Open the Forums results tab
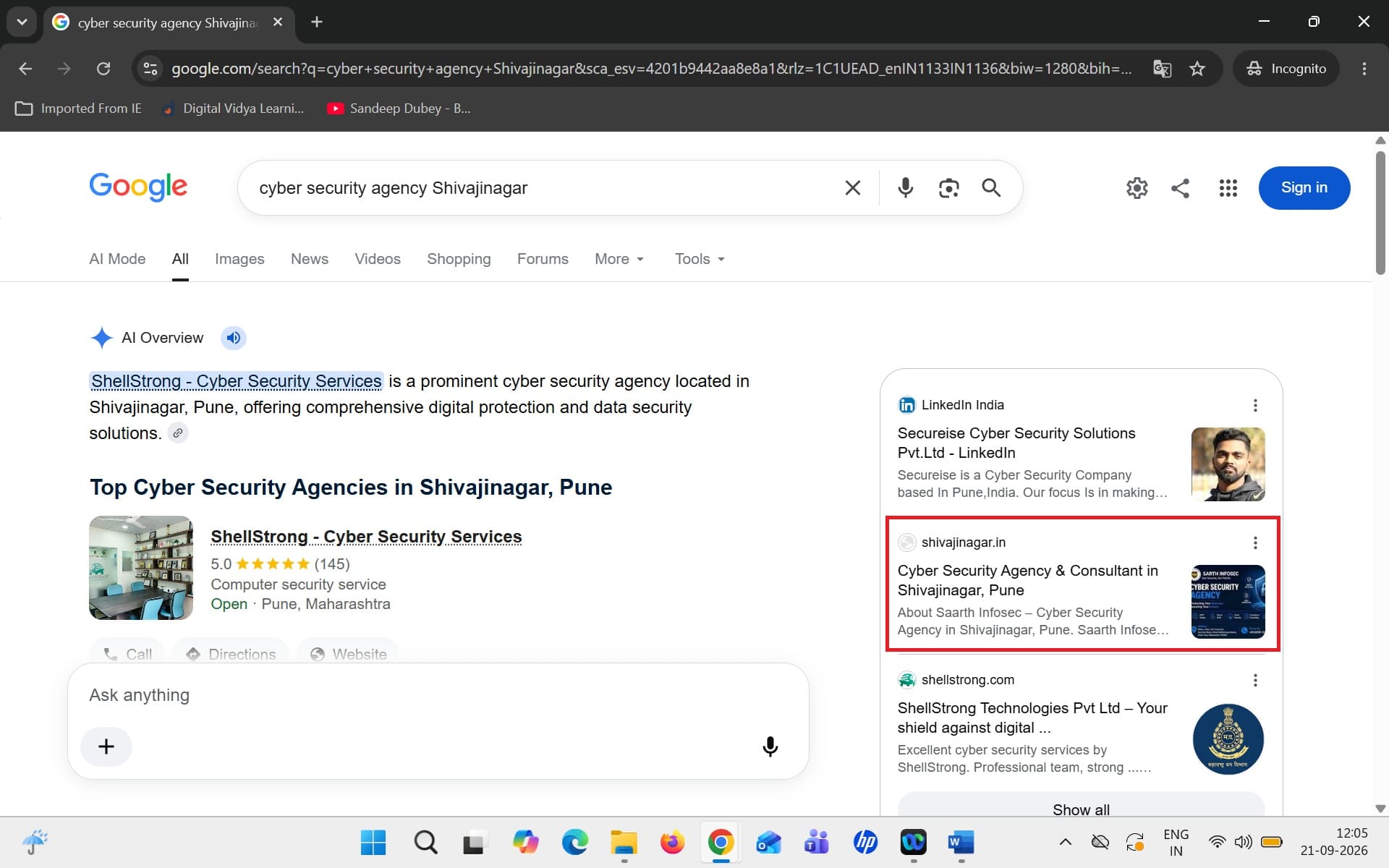Screen dimensions: 1389x868 (x=543, y=259)
